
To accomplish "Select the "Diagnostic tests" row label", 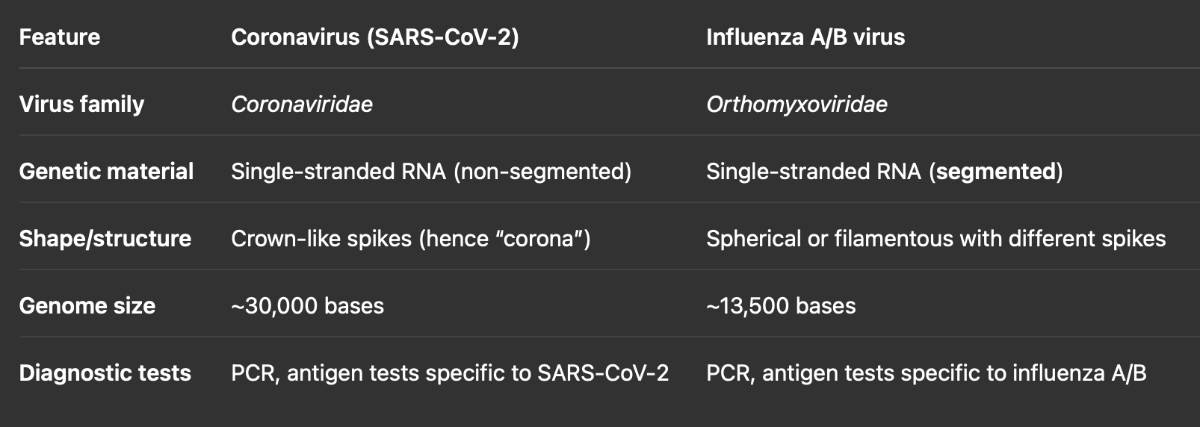I will click(105, 373).
